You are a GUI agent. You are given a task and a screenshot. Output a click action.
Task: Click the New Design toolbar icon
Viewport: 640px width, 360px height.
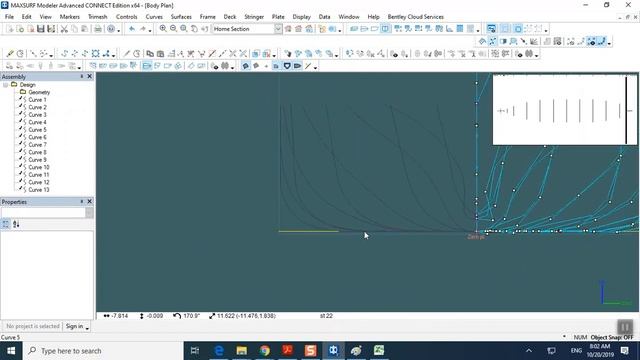point(10,29)
